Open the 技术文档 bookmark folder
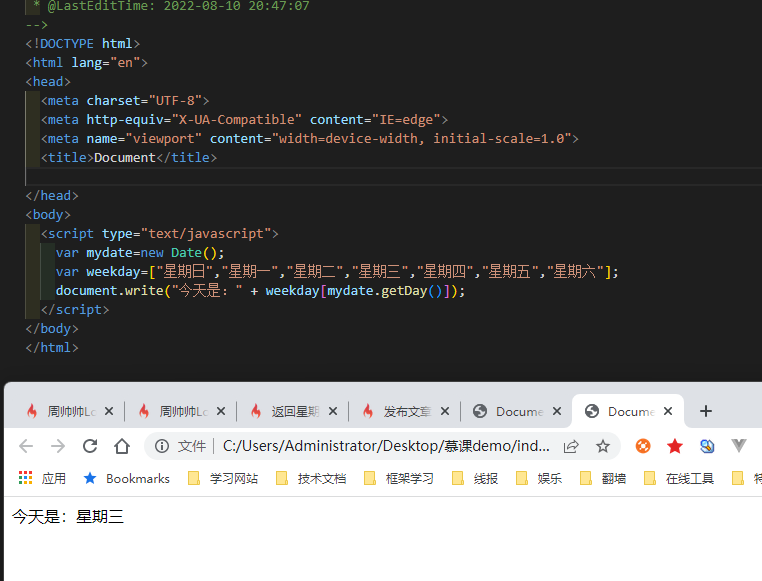 tap(312, 478)
